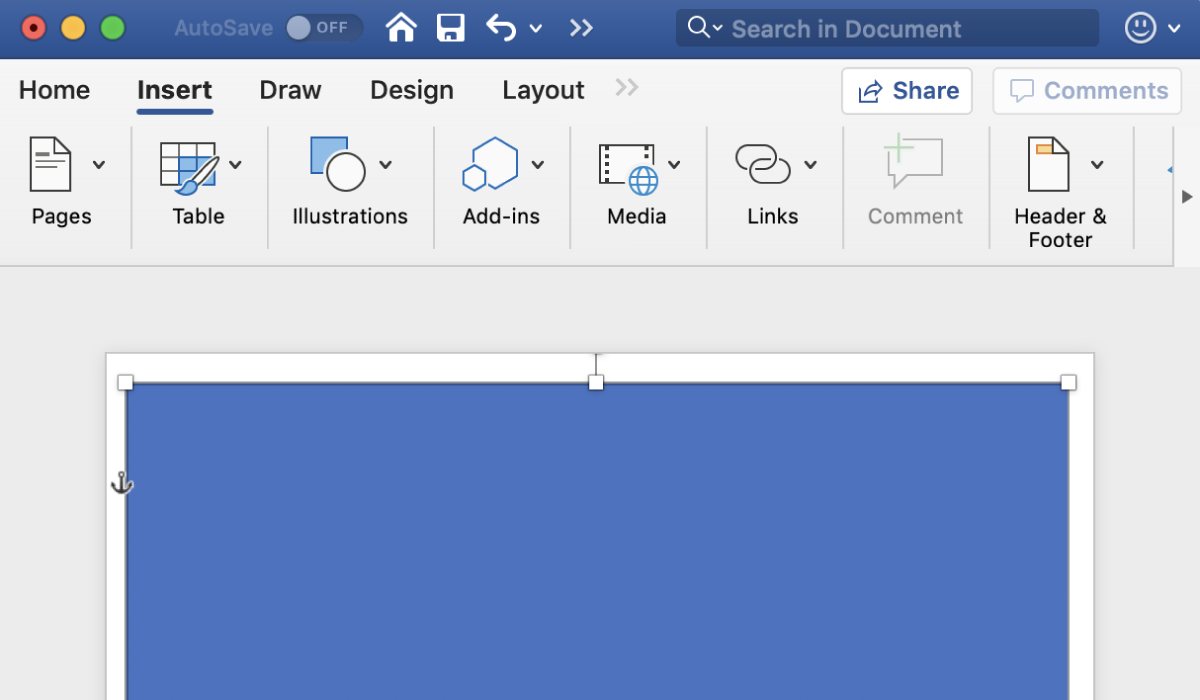This screenshot has height=700, width=1200.
Task: Open the Pages insert icon
Action: pos(51,165)
